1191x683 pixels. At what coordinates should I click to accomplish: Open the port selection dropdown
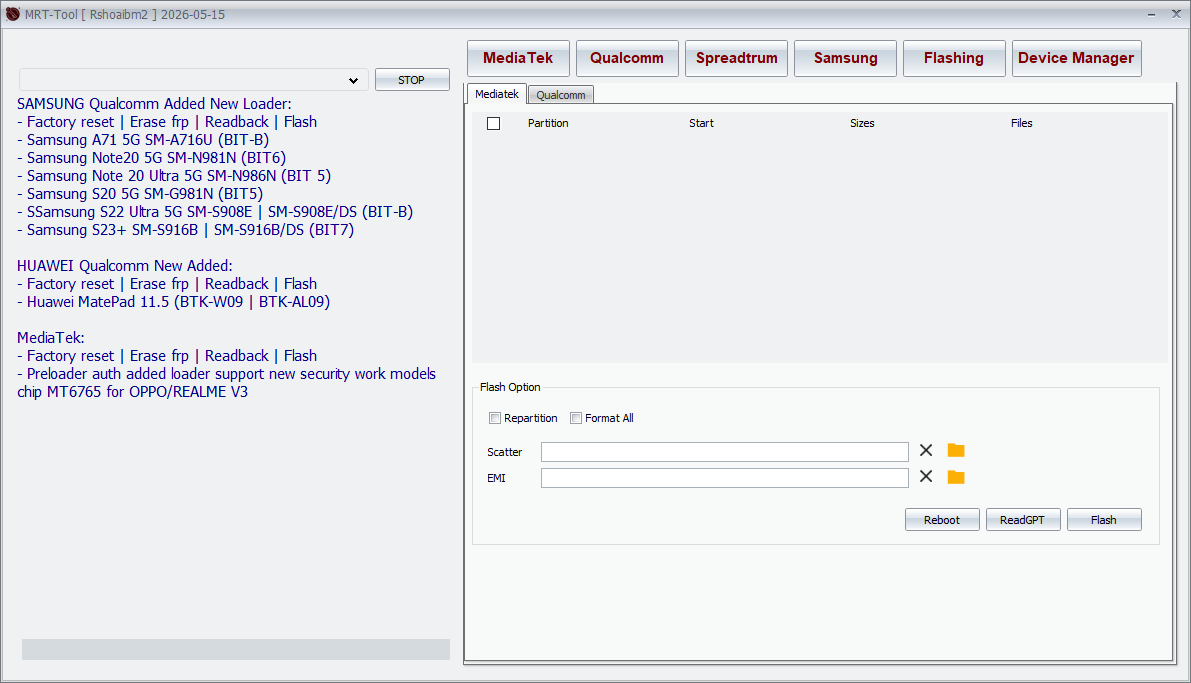click(x=354, y=79)
